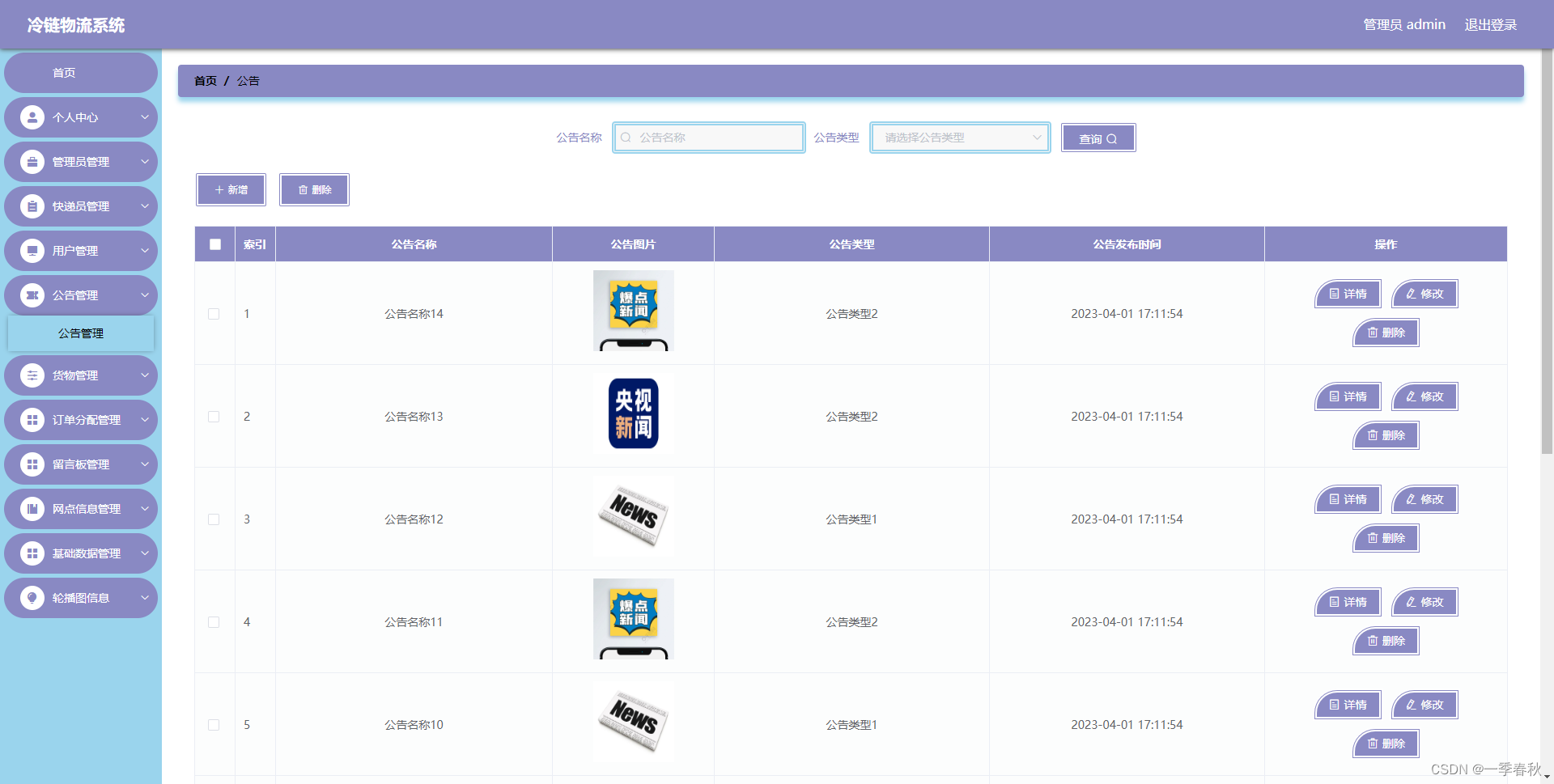This screenshot has height=784, width=1554.
Task: Select the 个人中心 icon in the sidebar
Action: coord(32,117)
